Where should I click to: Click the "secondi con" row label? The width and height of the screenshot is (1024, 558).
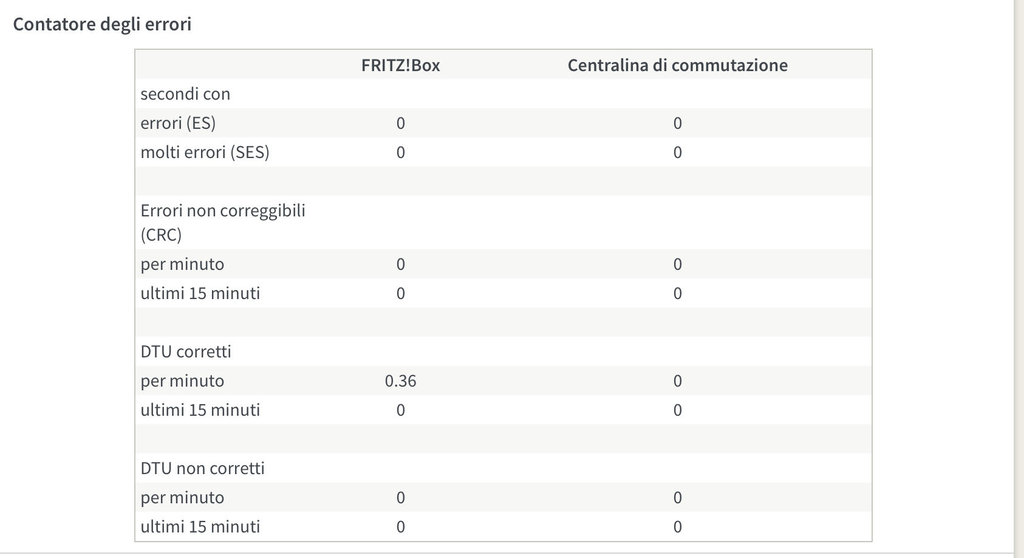pyautogui.click(x=185, y=94)
